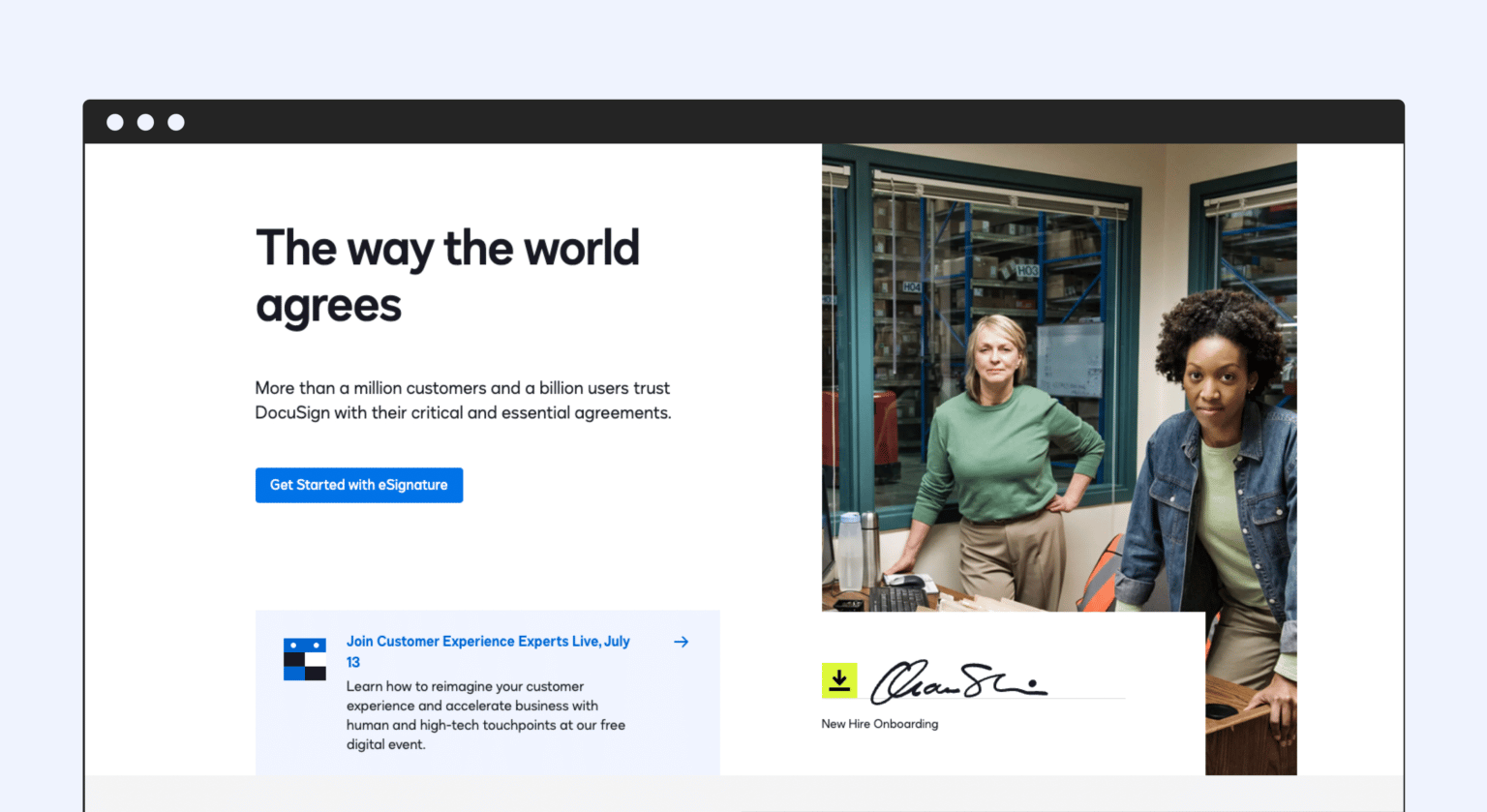Click the whiteboard visible through the warehouse window

(x=1070, y=358)
